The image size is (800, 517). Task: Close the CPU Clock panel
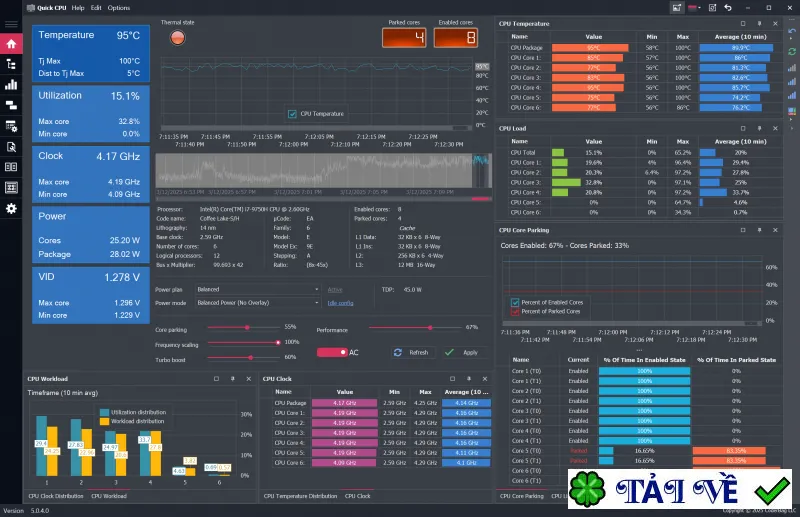click(x=485, y=379)
